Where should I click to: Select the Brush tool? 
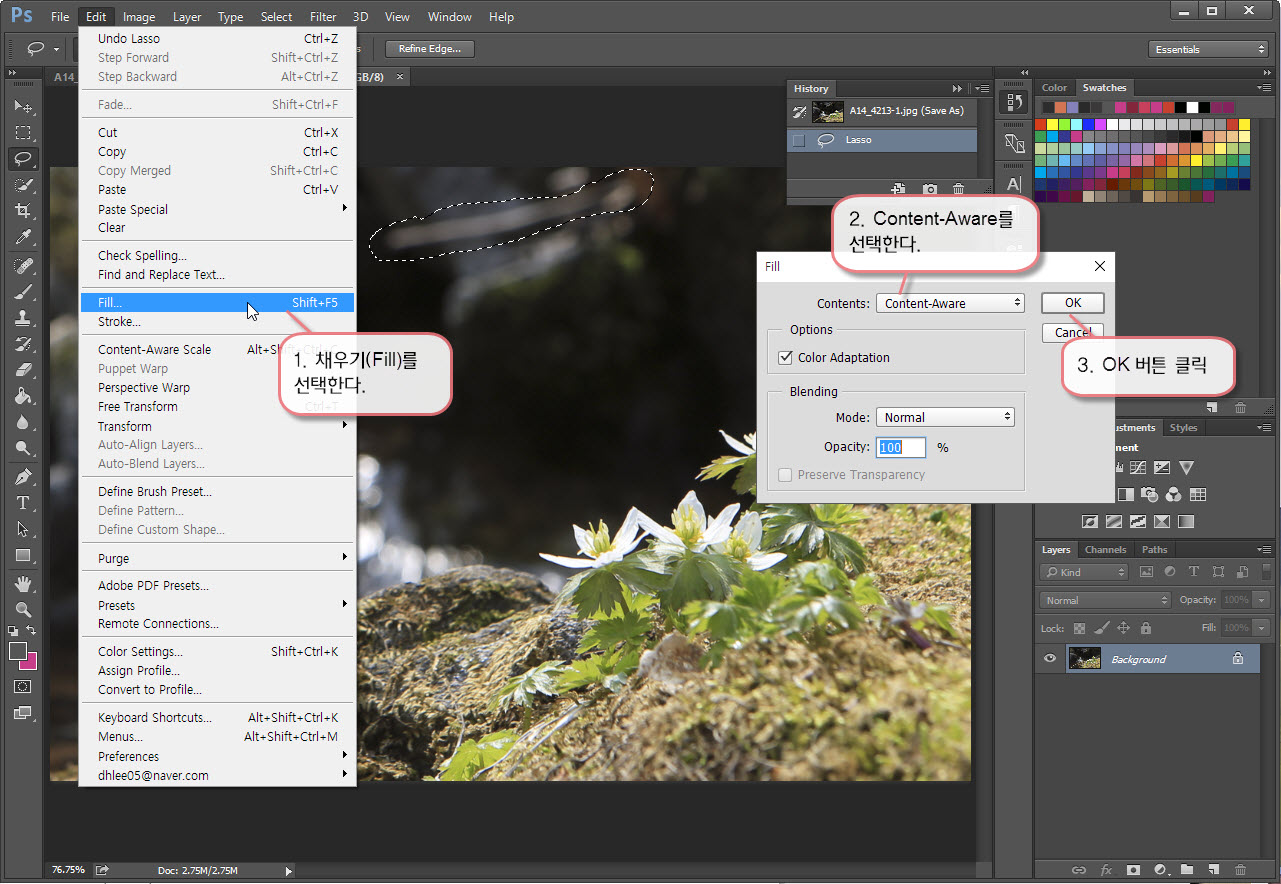[x=23, y=292]
